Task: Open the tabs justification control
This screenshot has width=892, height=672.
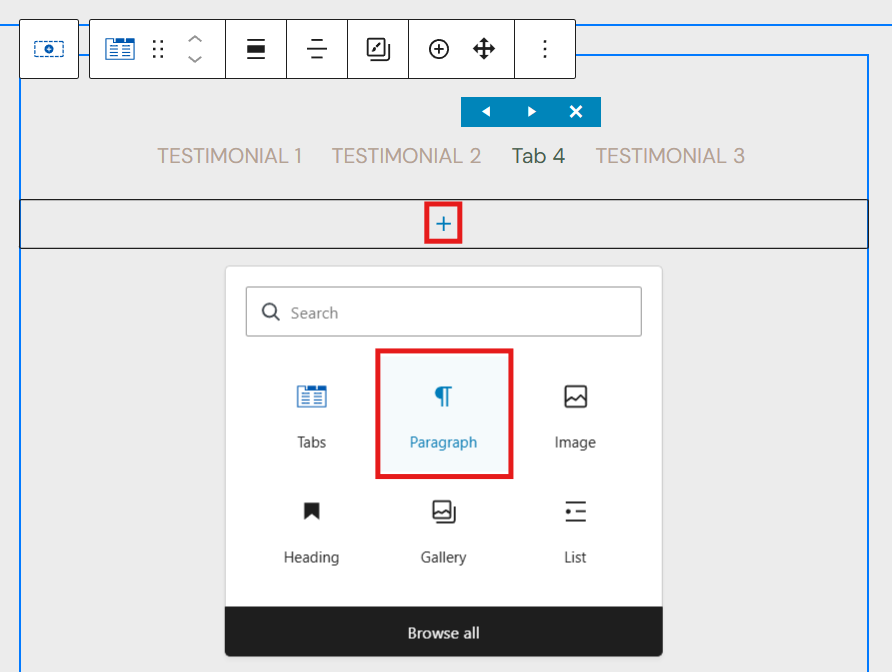Action: [x=317, y=49]
